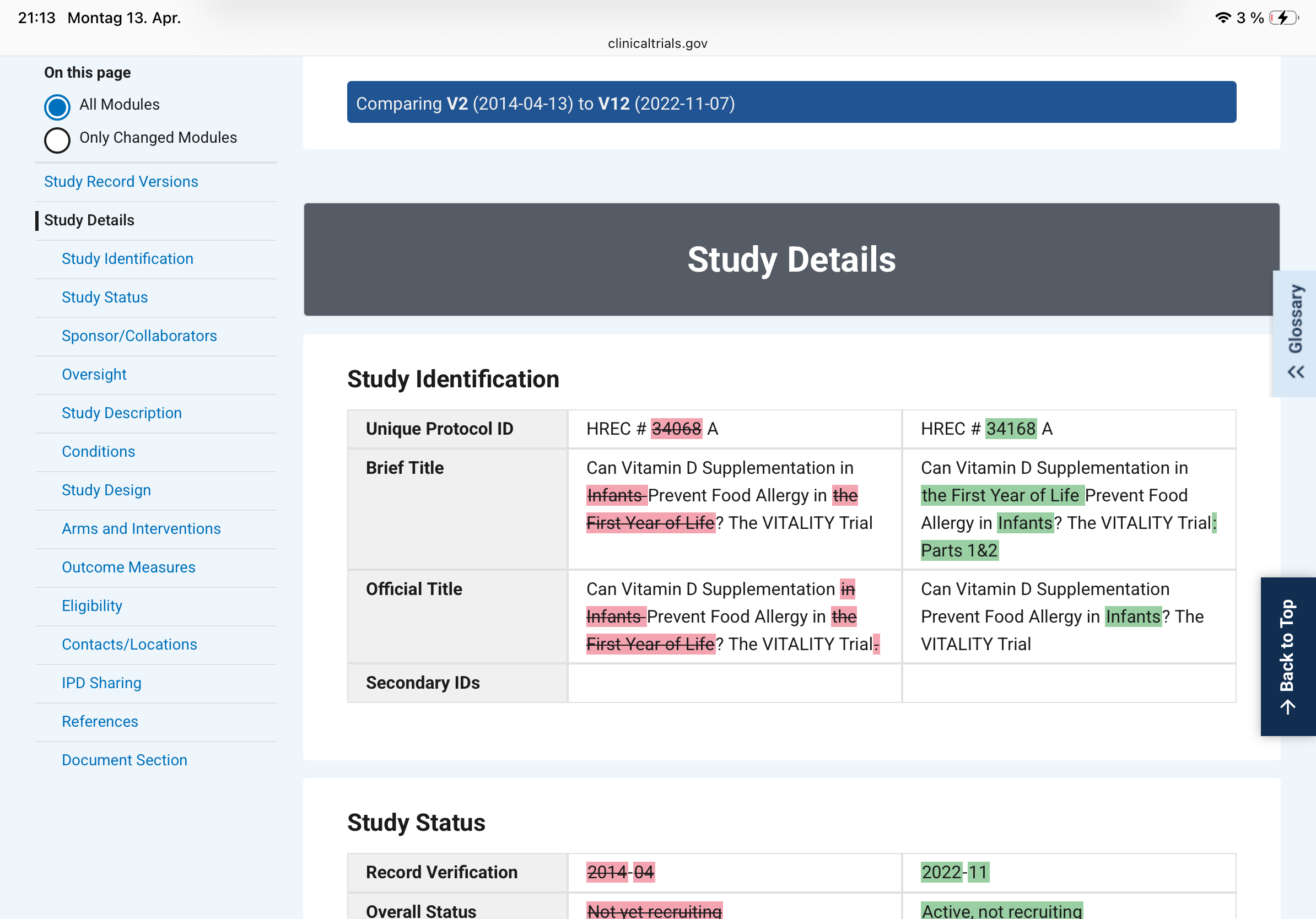This screenshot has width=1316, height=919.
Task: Open Sponsor/Collaborators in sidebar
Action: (x=139, y=336)
